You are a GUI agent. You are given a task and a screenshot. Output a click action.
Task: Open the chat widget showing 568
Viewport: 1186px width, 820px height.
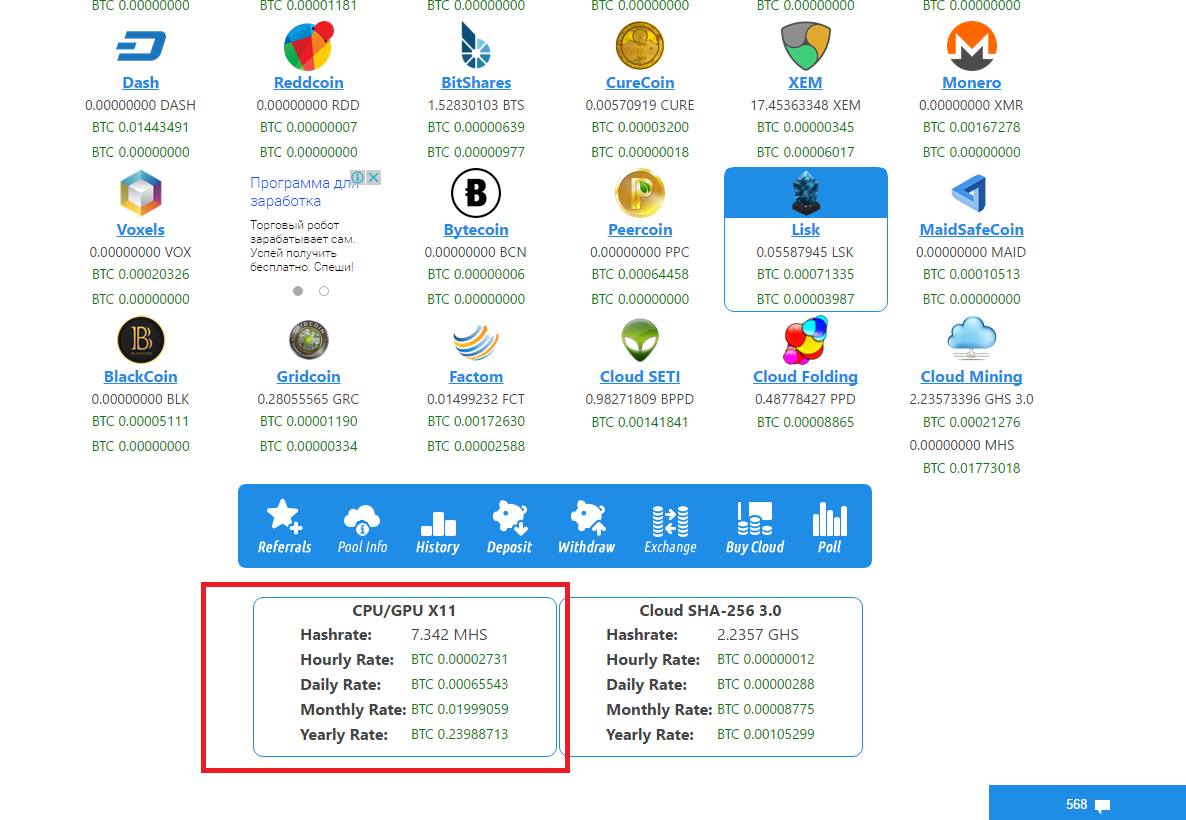coord(1087,803)
